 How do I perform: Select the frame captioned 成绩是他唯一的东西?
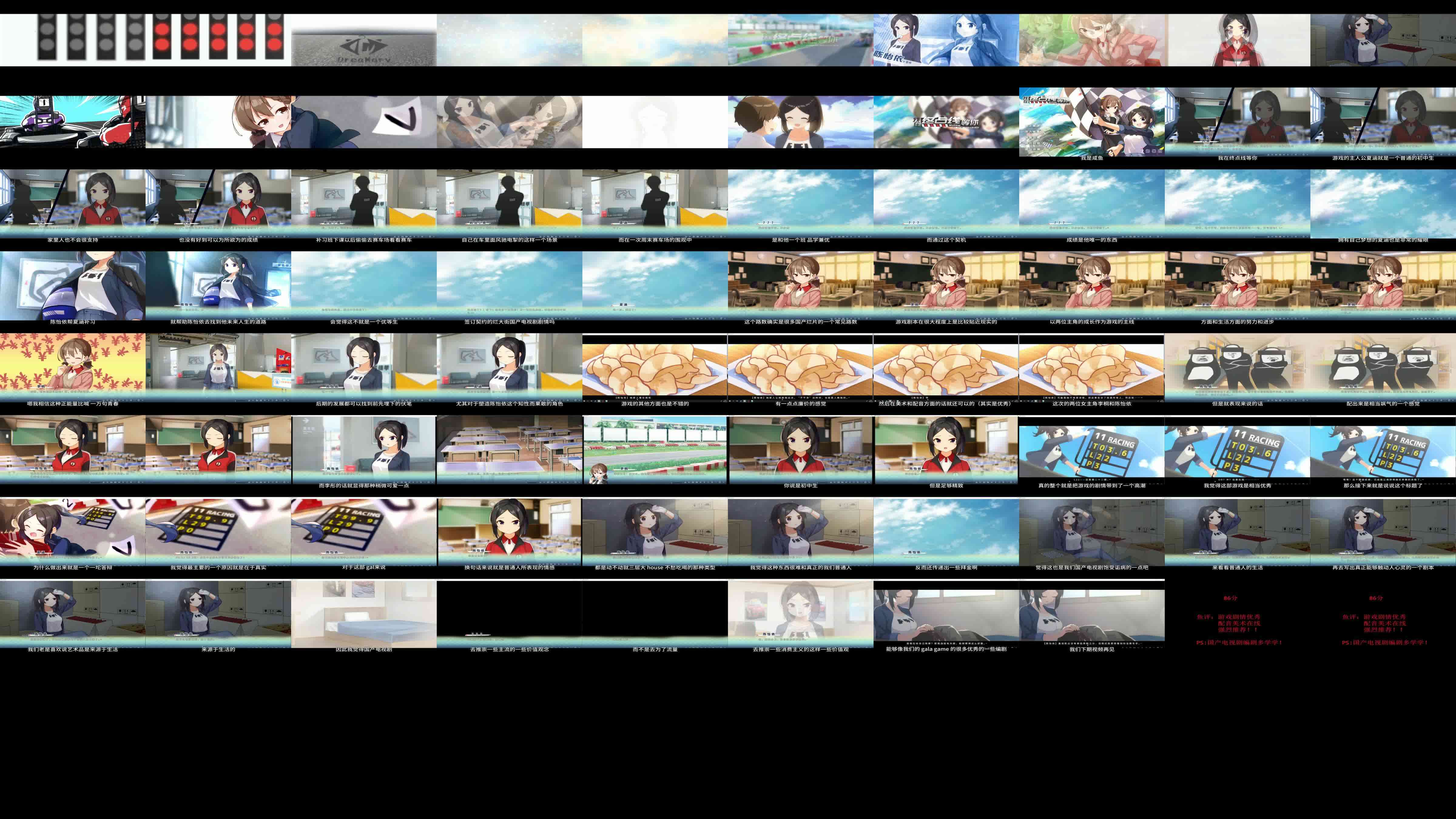point(1092,204)
